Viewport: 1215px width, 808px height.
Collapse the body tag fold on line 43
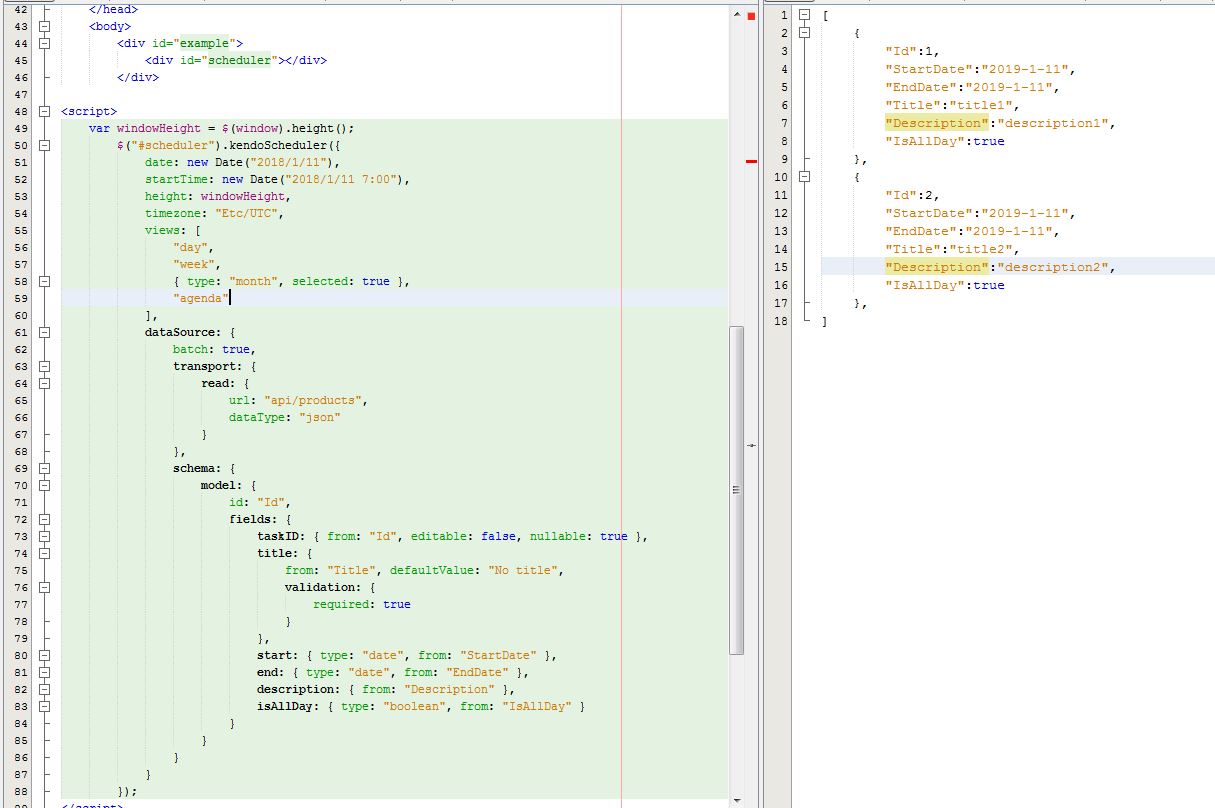(44, 26)
